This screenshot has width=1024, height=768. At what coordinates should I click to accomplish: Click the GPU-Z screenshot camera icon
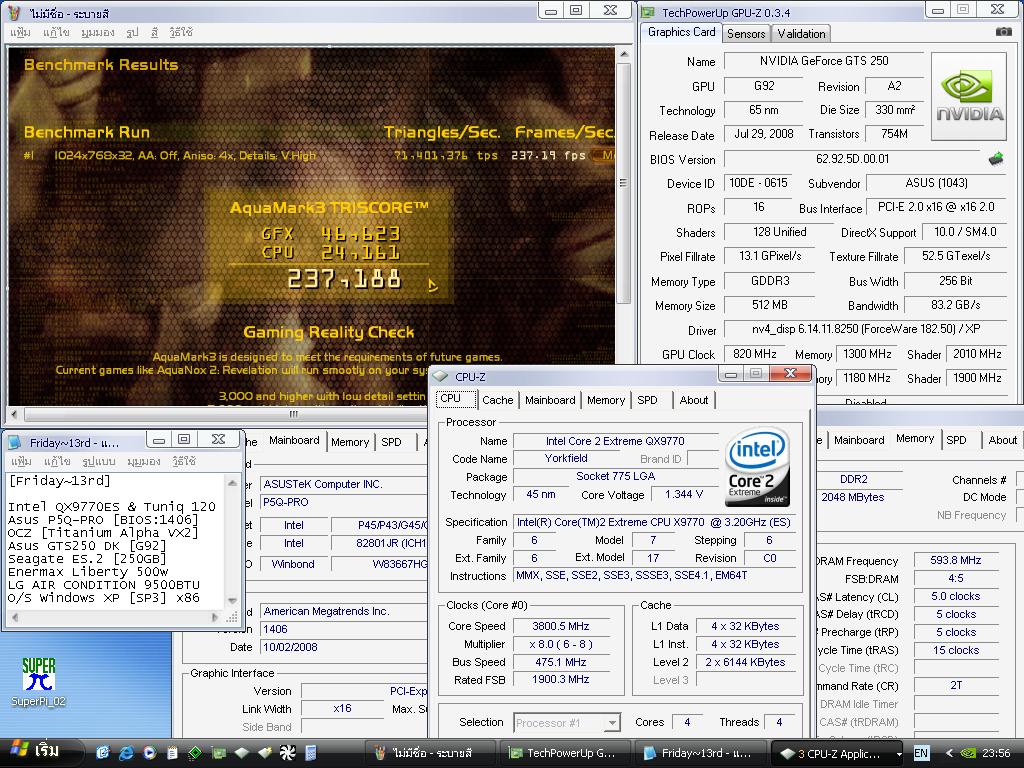click(x=1003, y=32)
